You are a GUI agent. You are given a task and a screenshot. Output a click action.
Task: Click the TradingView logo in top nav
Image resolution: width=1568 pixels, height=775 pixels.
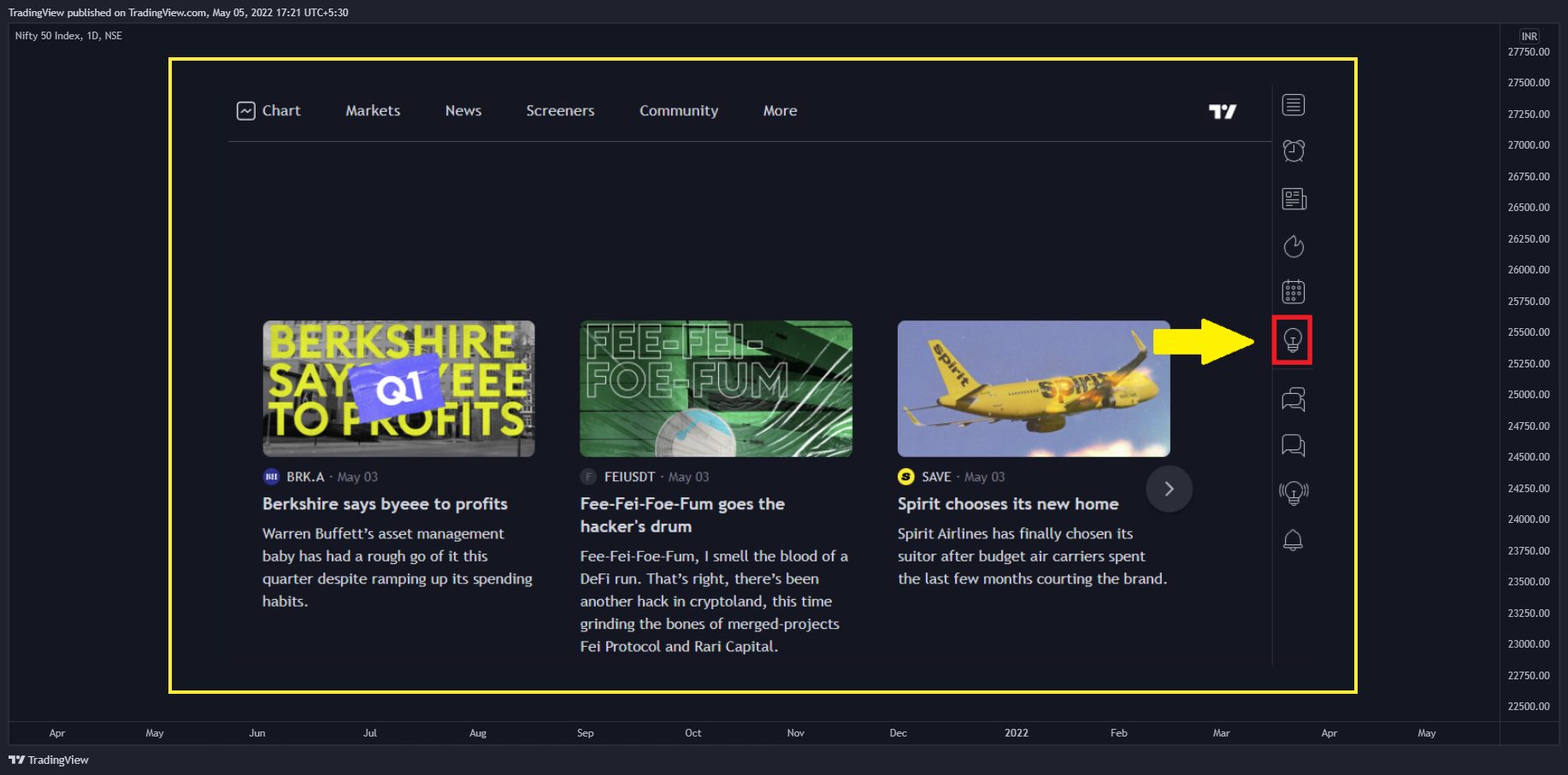(x=1223, y=111)
